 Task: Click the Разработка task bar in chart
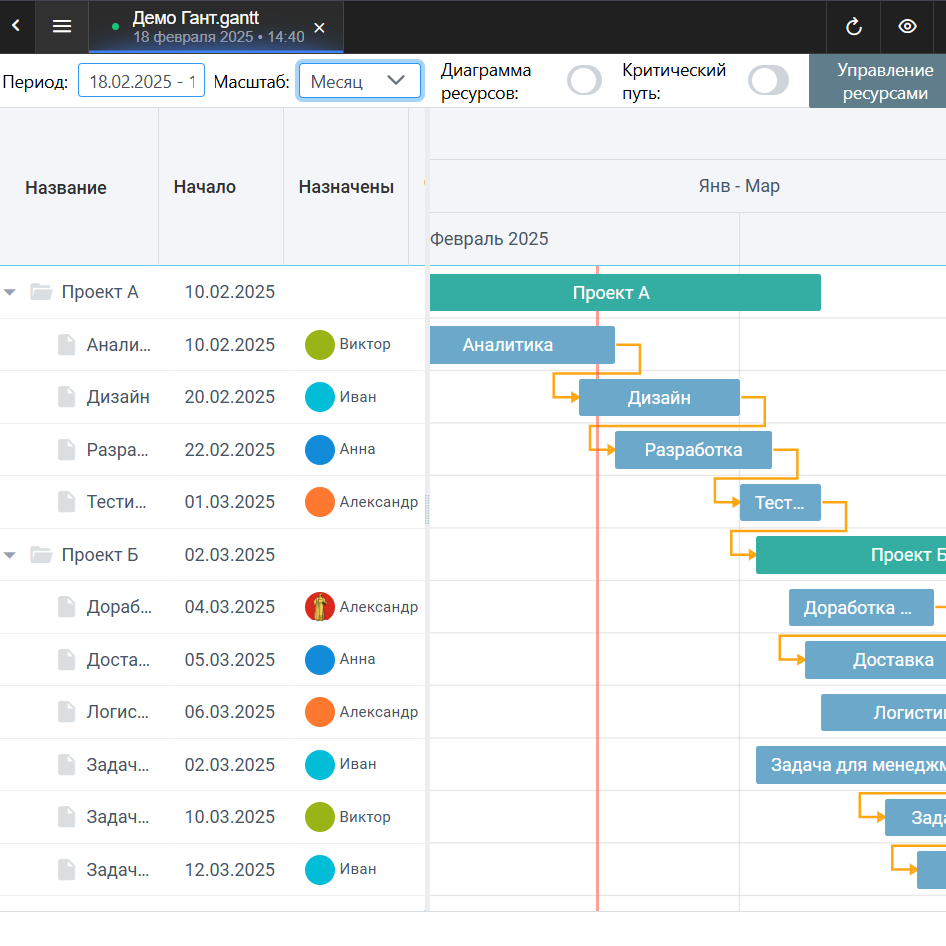point(693,450)
